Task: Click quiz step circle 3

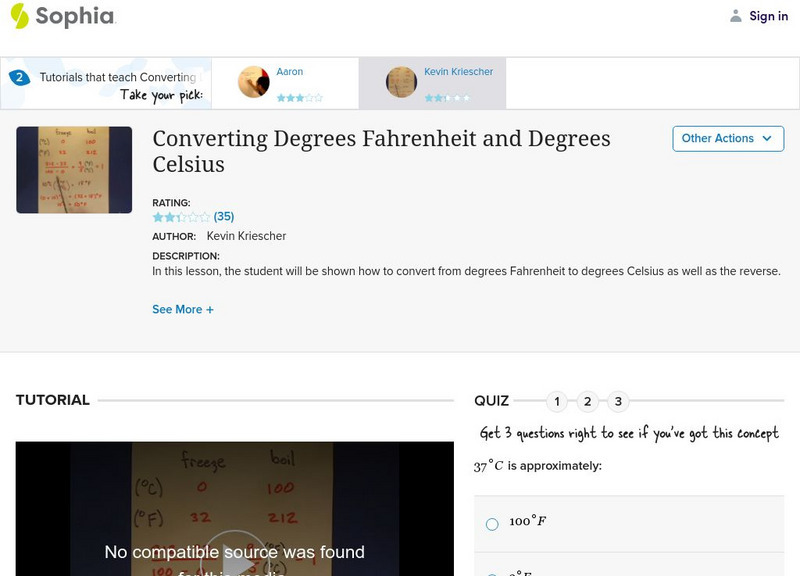Action: tap(619, 401)
